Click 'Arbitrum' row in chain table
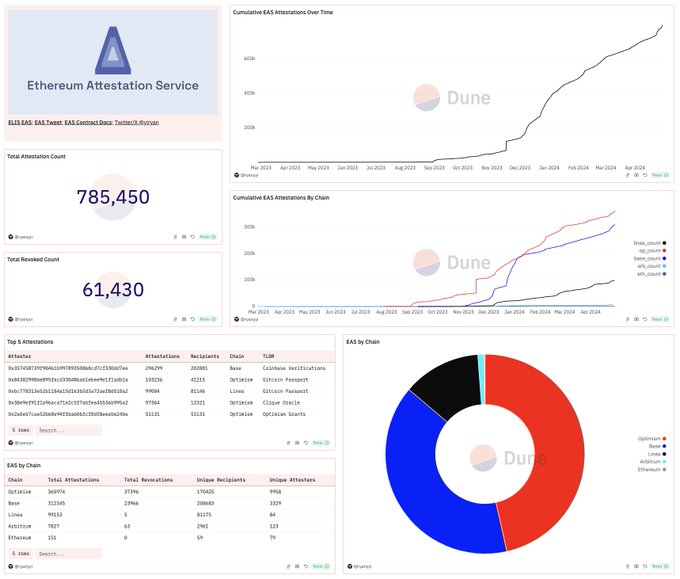Viewport: 680px width, 579px height. [170, 526]
